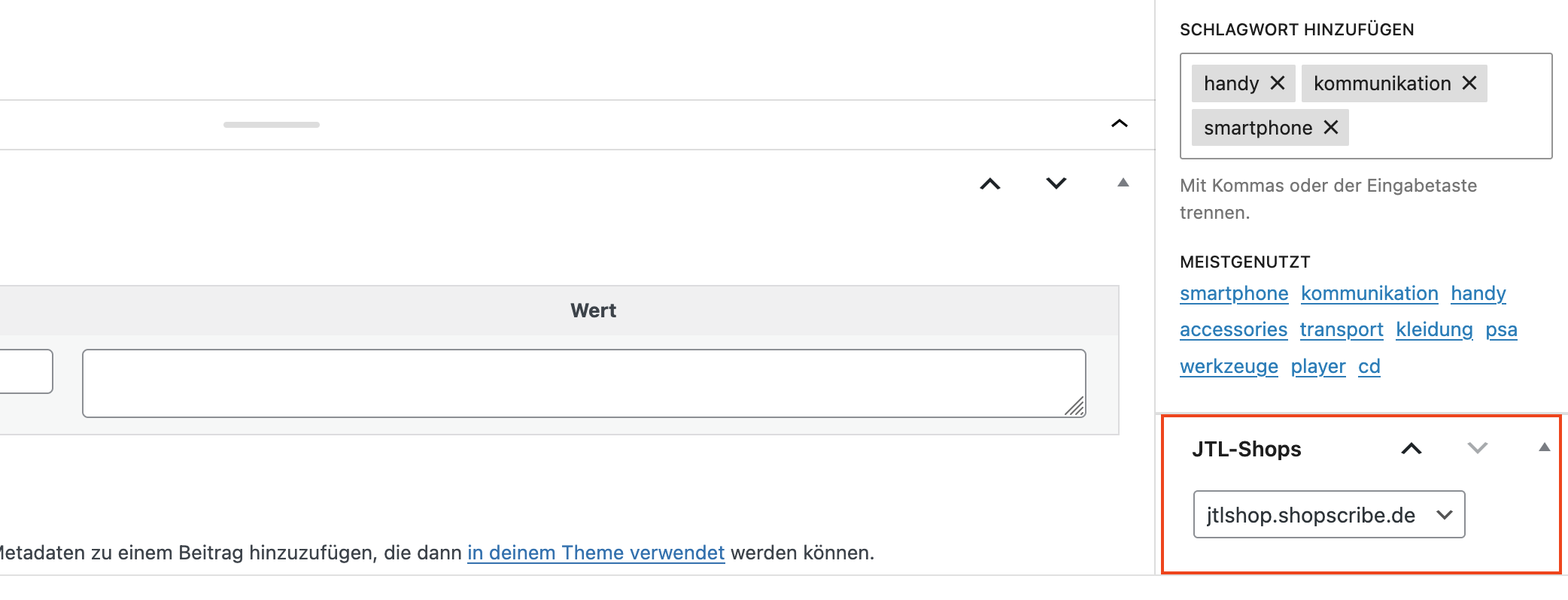Screen dimensions: 1568x600
Task: Move the JTL-Shops panel down
Action: 1478,449
